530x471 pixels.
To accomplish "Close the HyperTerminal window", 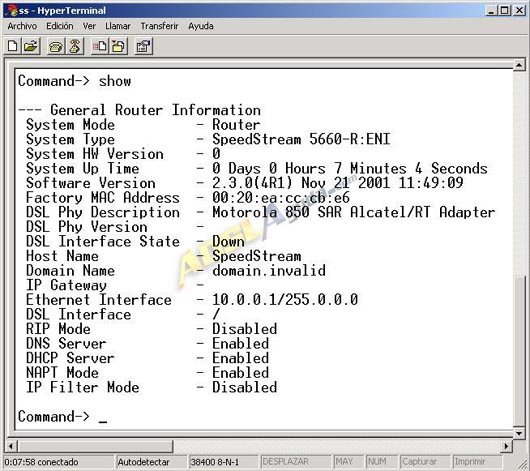I will click(519, 10).
